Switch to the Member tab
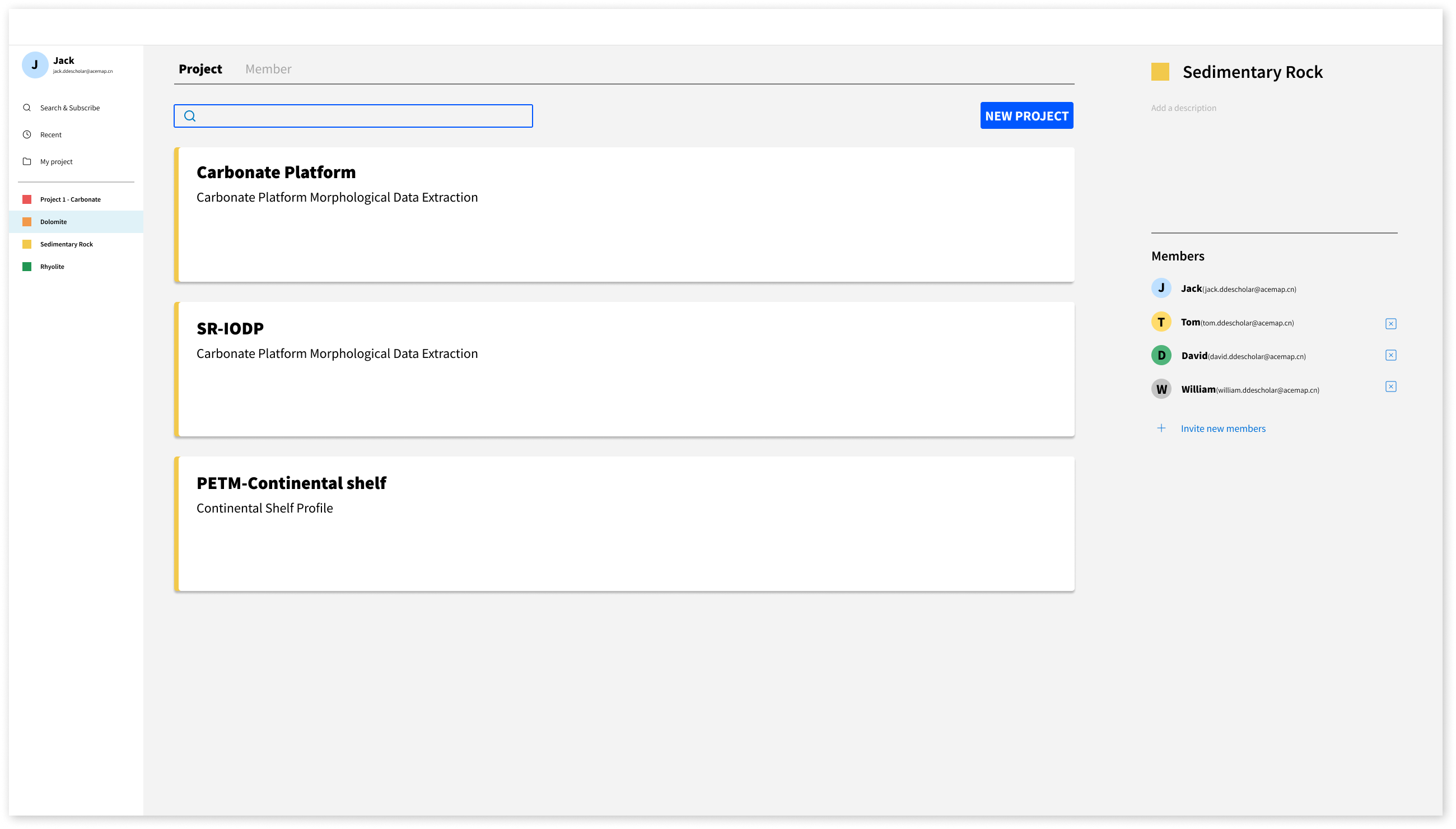The height and width of the screenshot is (829, 1456). click(268, 69)
